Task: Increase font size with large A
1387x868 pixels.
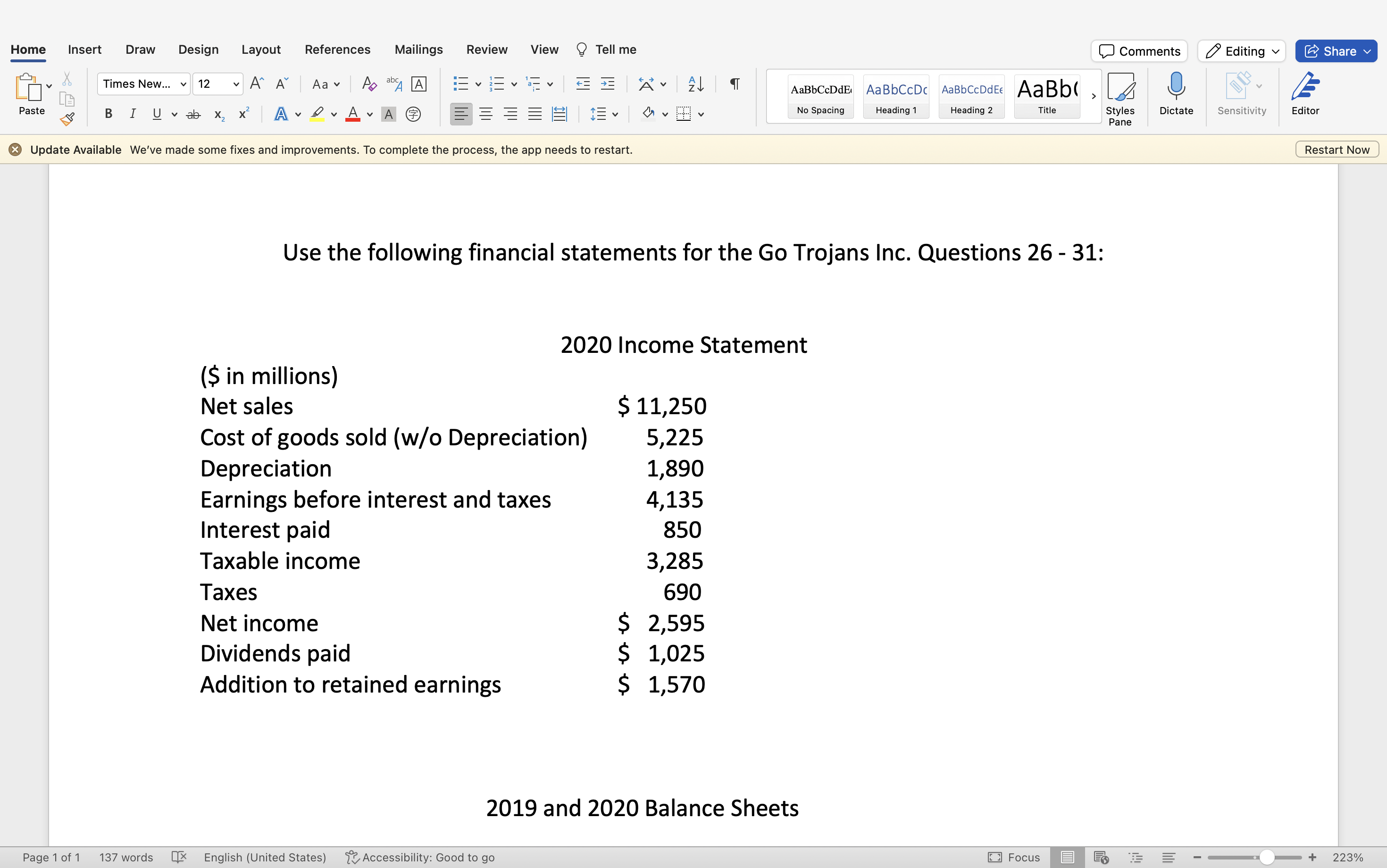Action: (257, 84)
